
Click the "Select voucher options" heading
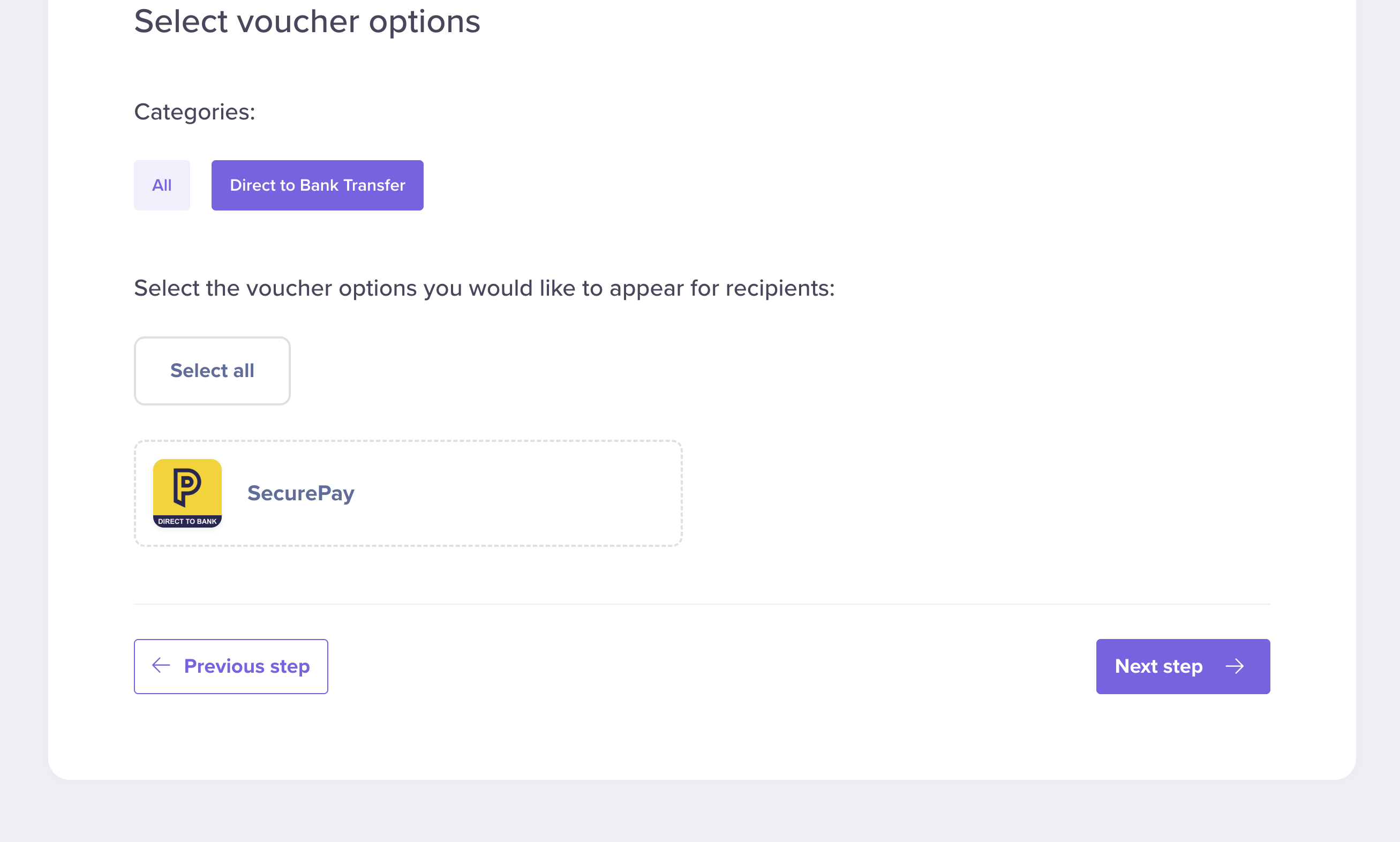[x=307, y=21]
